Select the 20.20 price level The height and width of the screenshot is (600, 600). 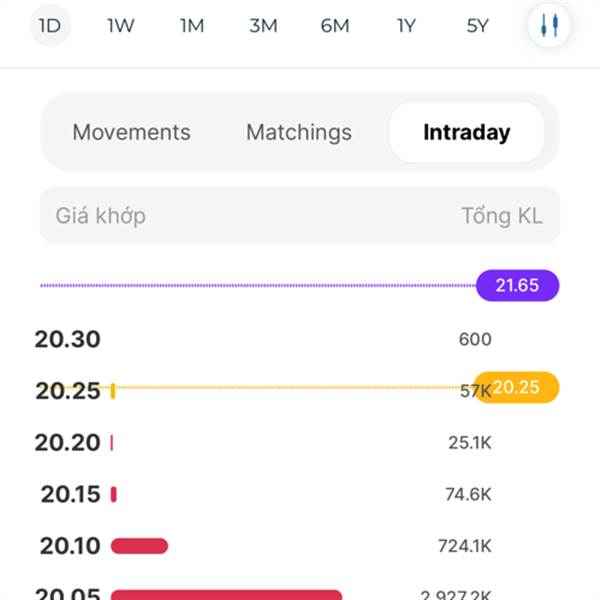67,443
